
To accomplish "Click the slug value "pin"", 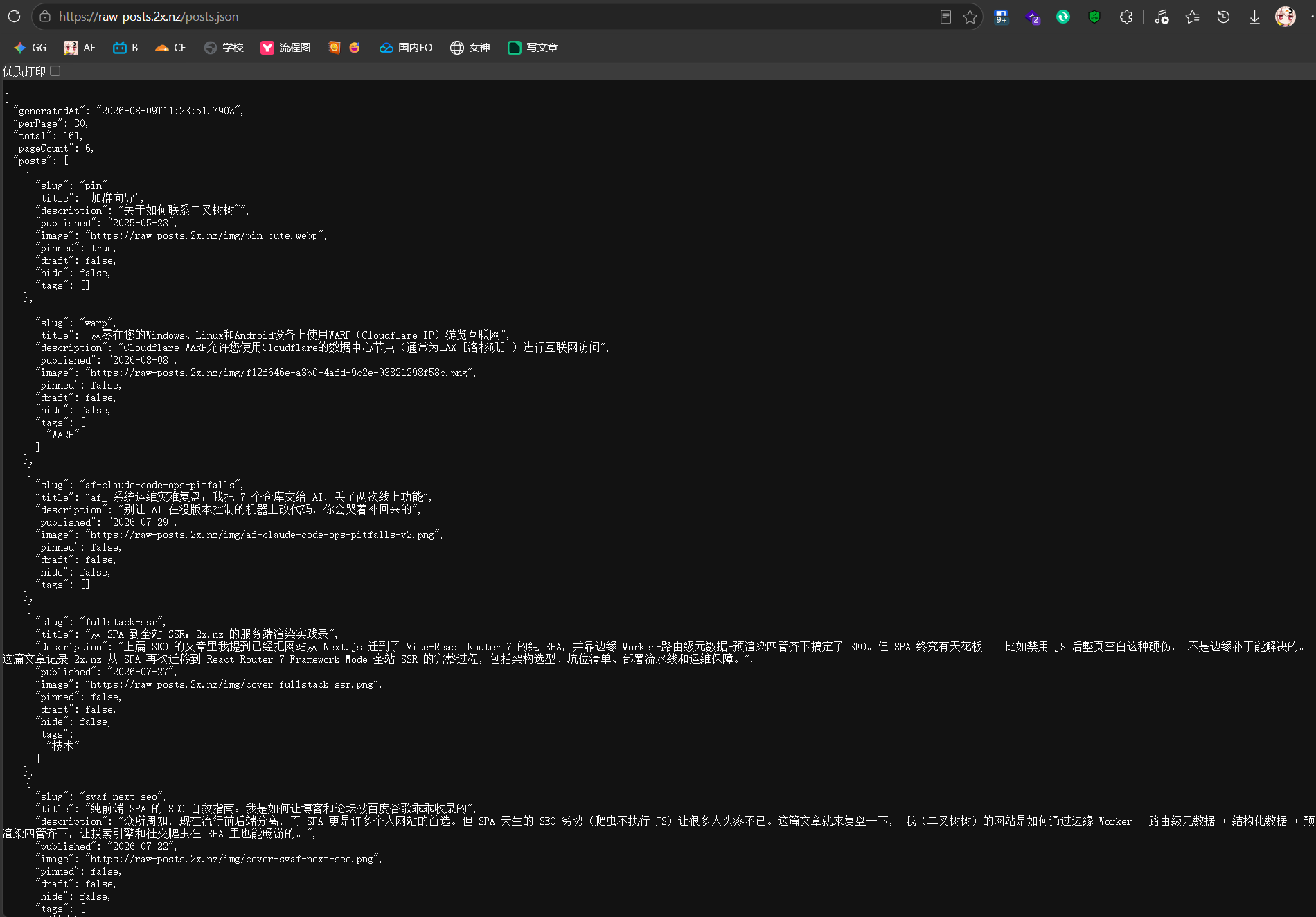I will click(94, 186).
